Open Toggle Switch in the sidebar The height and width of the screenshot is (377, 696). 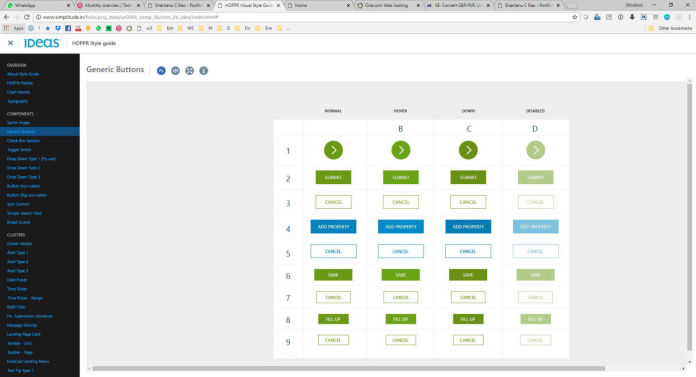click(19, 150)
